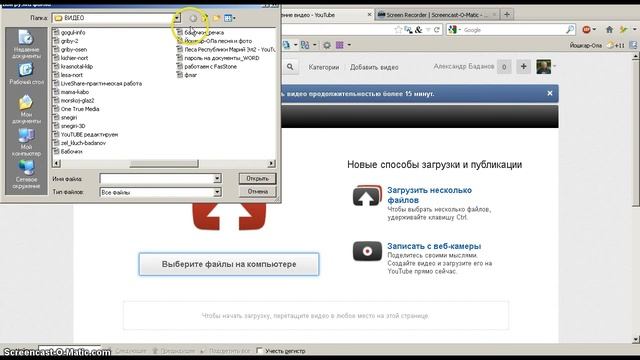Click the gear icon in browser toolbar

click(x=327, y=45)
